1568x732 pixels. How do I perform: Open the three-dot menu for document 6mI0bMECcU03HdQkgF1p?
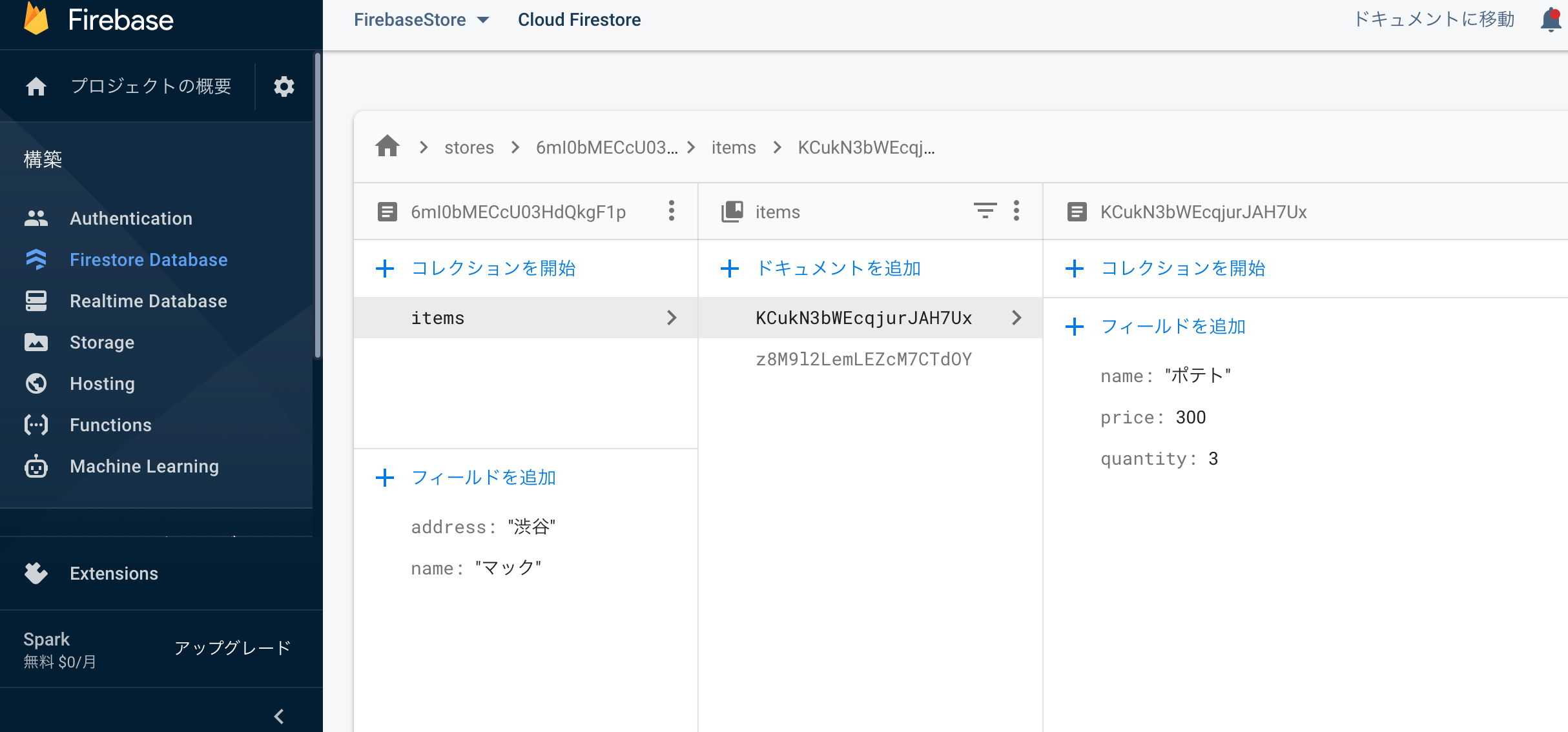coord(672,211)
